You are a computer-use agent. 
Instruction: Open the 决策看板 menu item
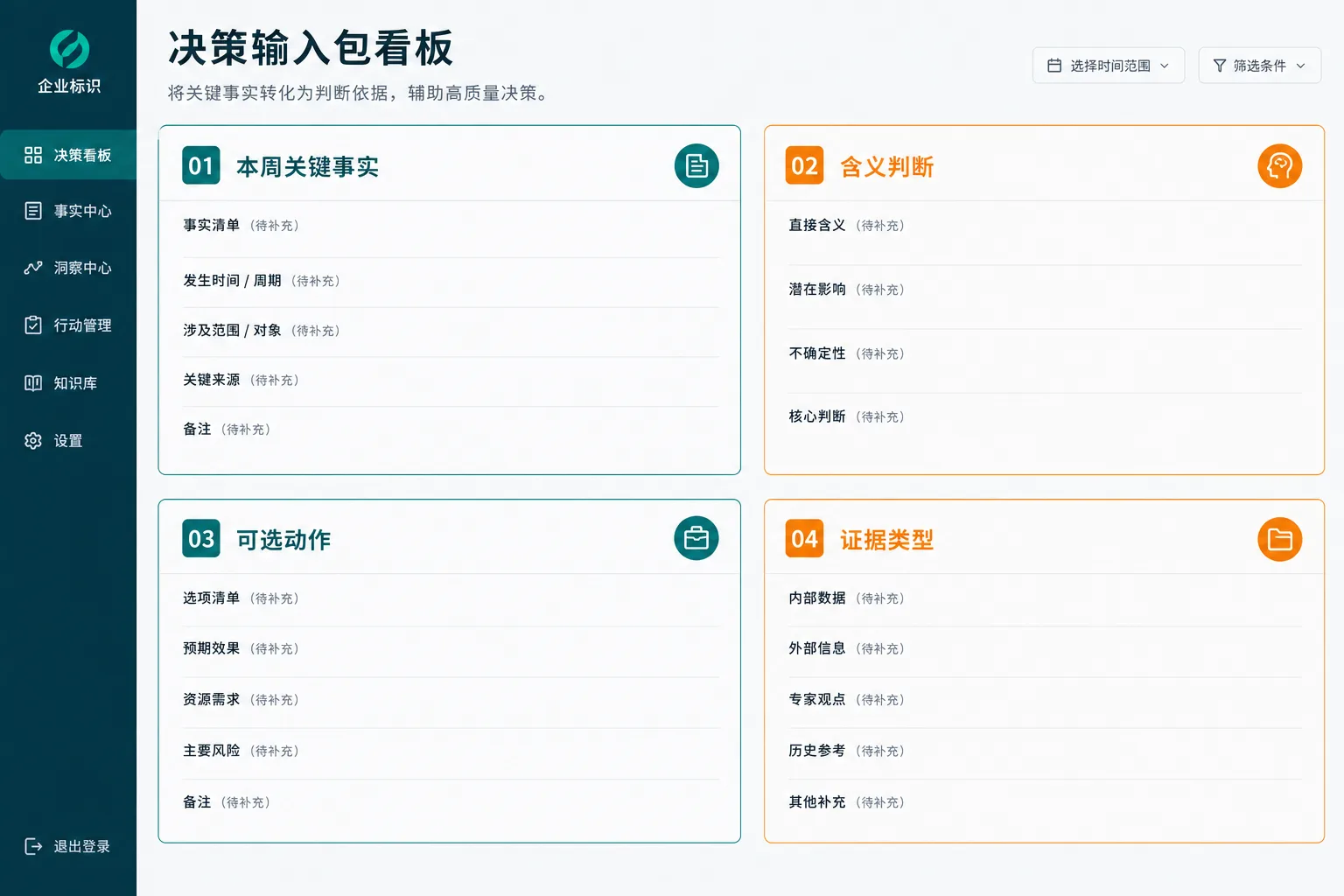pyautogui.click(x=68, y=155)
